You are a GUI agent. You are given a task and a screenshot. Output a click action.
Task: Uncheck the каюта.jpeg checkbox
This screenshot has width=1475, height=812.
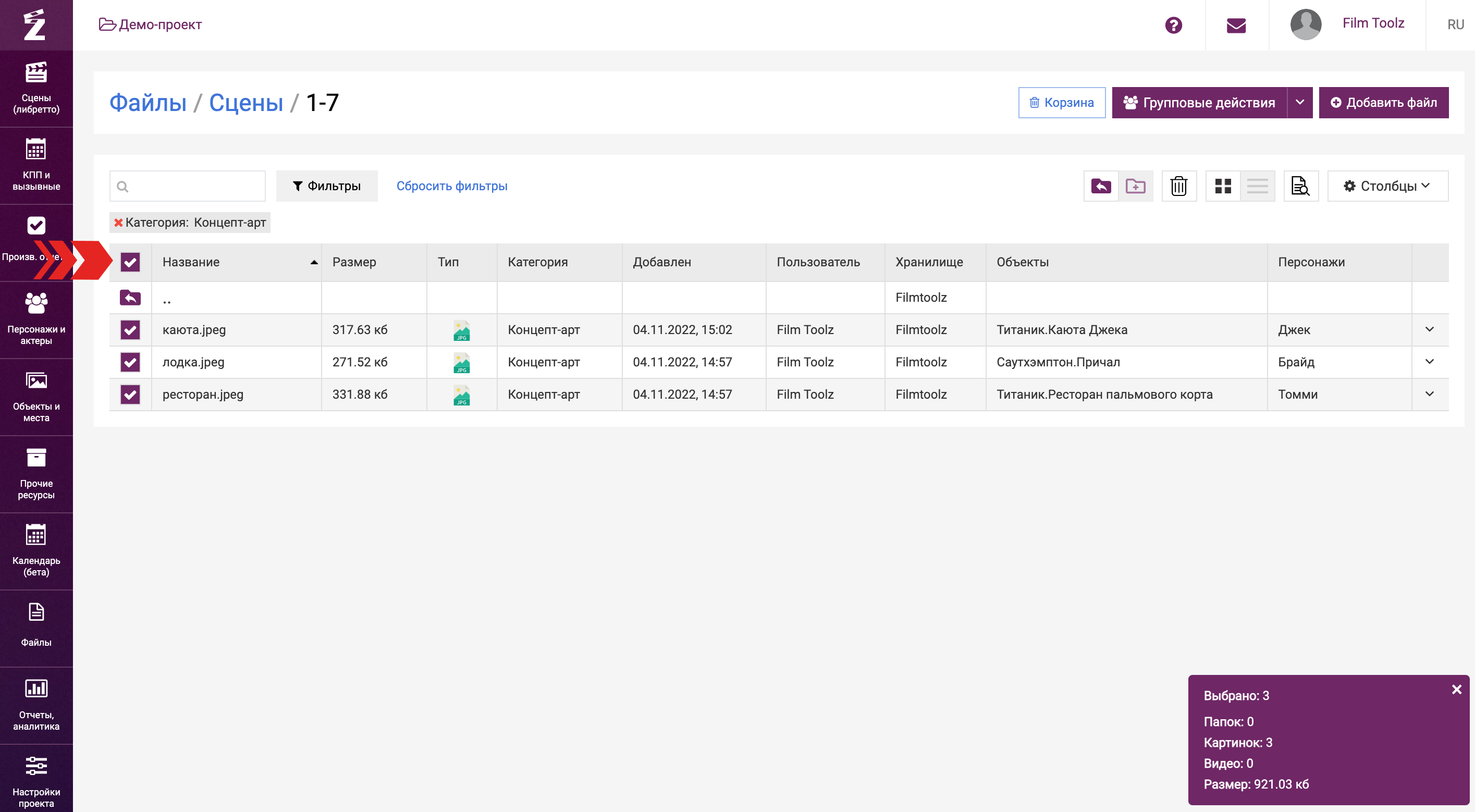click(130, 330)
